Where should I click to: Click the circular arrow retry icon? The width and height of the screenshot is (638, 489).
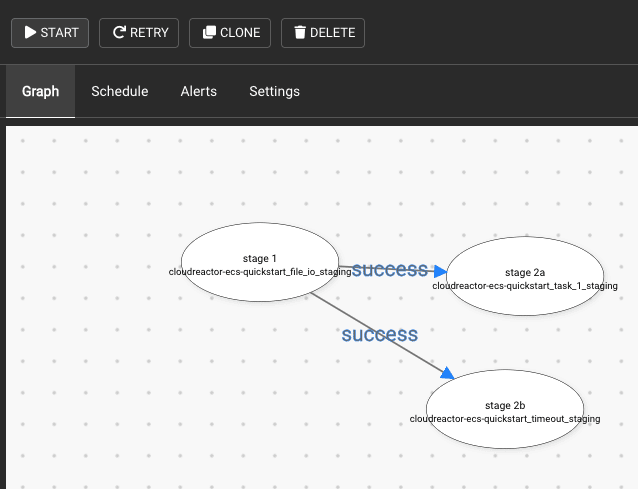(119, 32)
